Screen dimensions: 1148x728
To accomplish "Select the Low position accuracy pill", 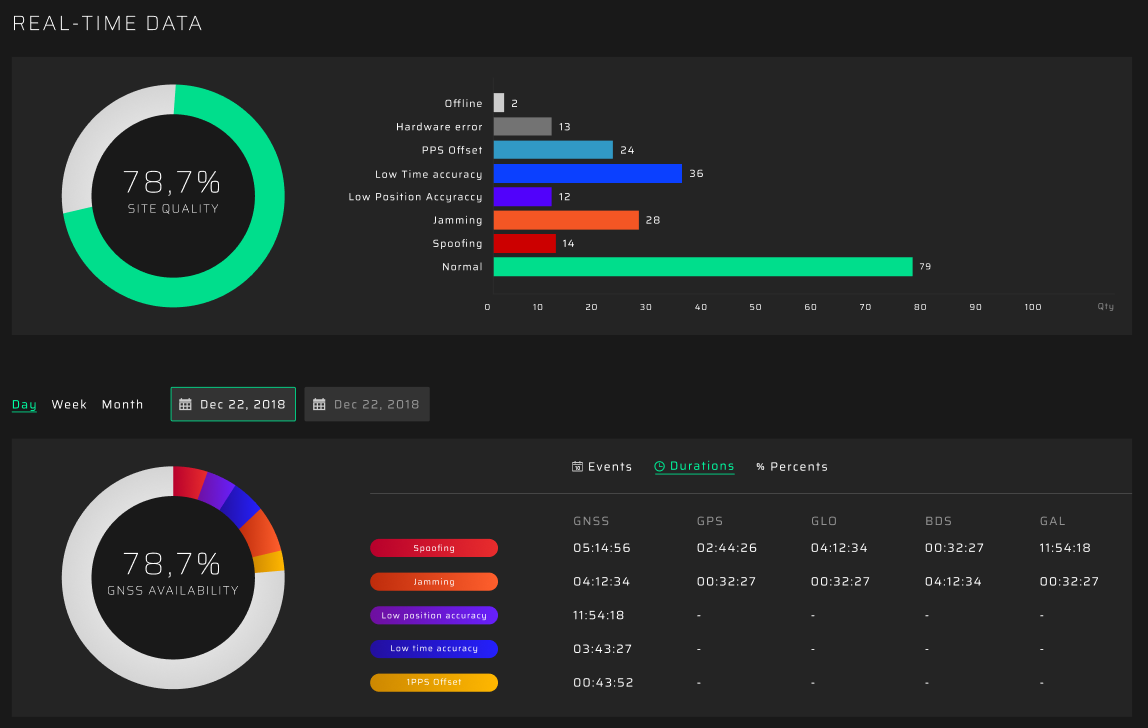I will tap(434, 616).
